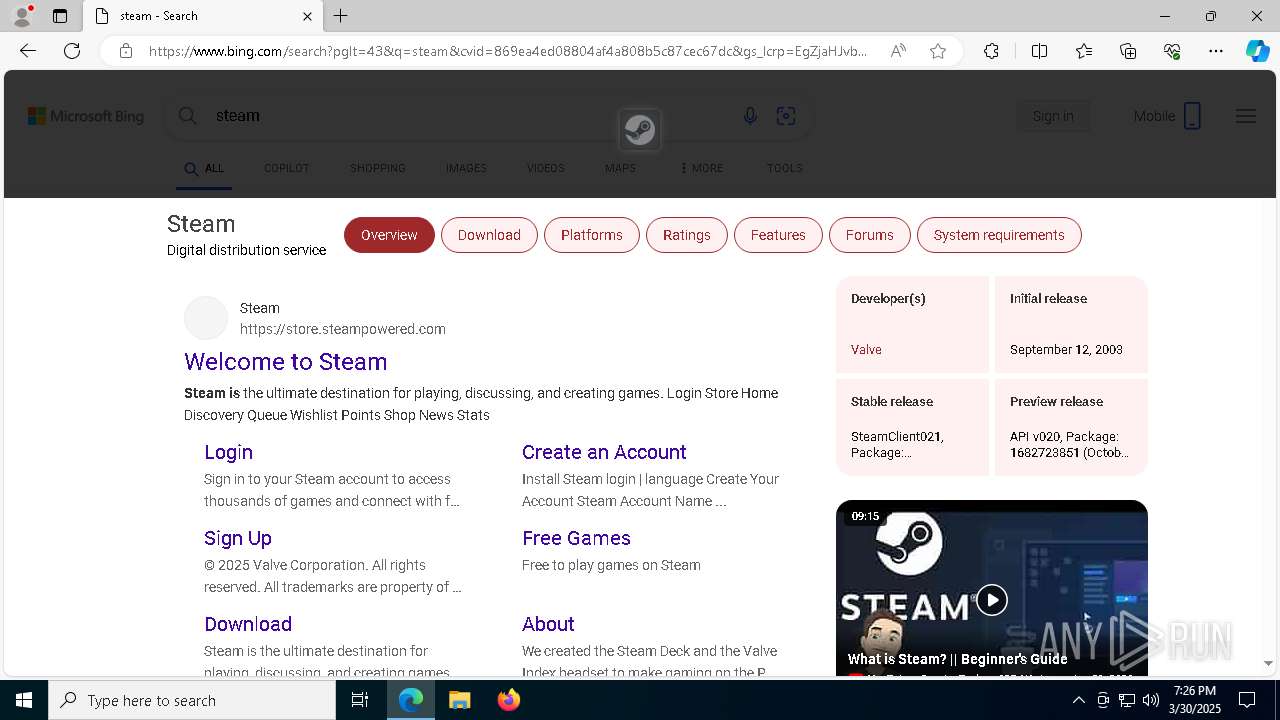Open the Copilot sidebar
This screenshot has width=1280, height=720.
(1257, 51)
